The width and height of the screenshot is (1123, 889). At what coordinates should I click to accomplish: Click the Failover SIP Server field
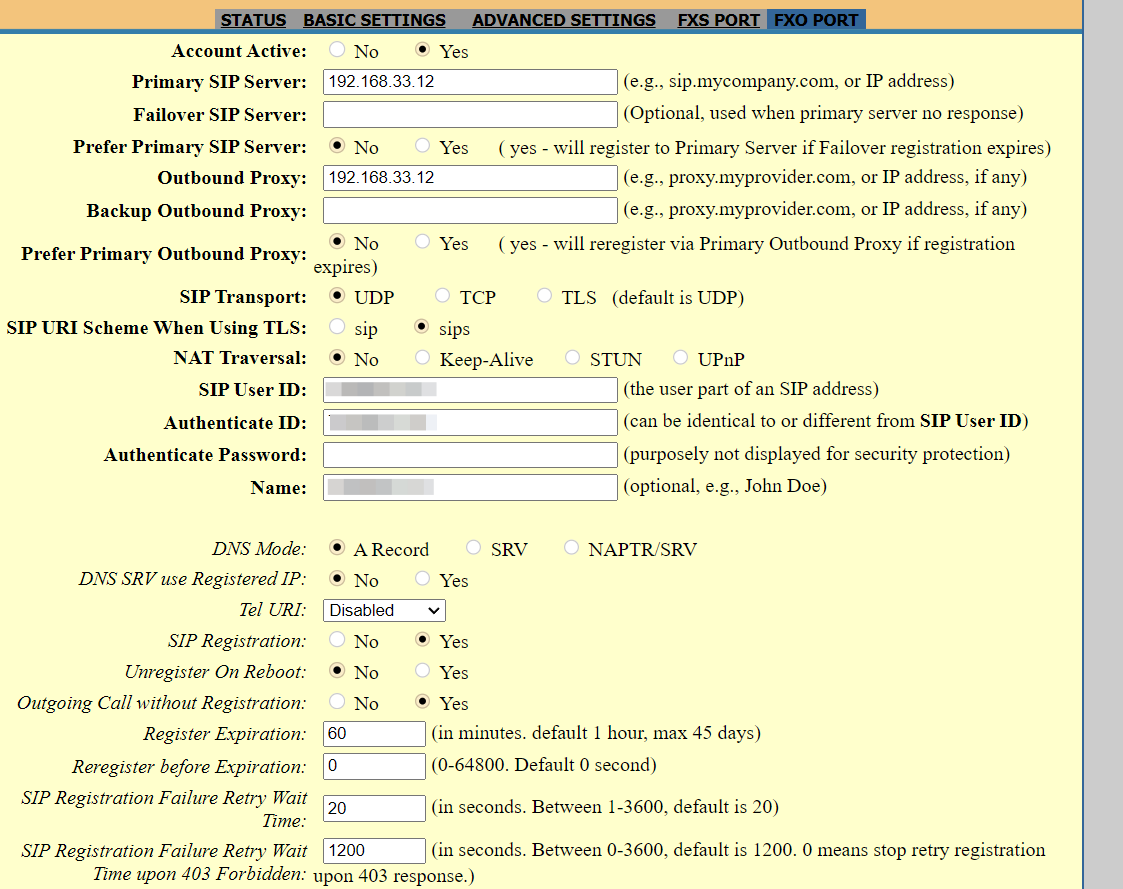click(x=470, y=114)
